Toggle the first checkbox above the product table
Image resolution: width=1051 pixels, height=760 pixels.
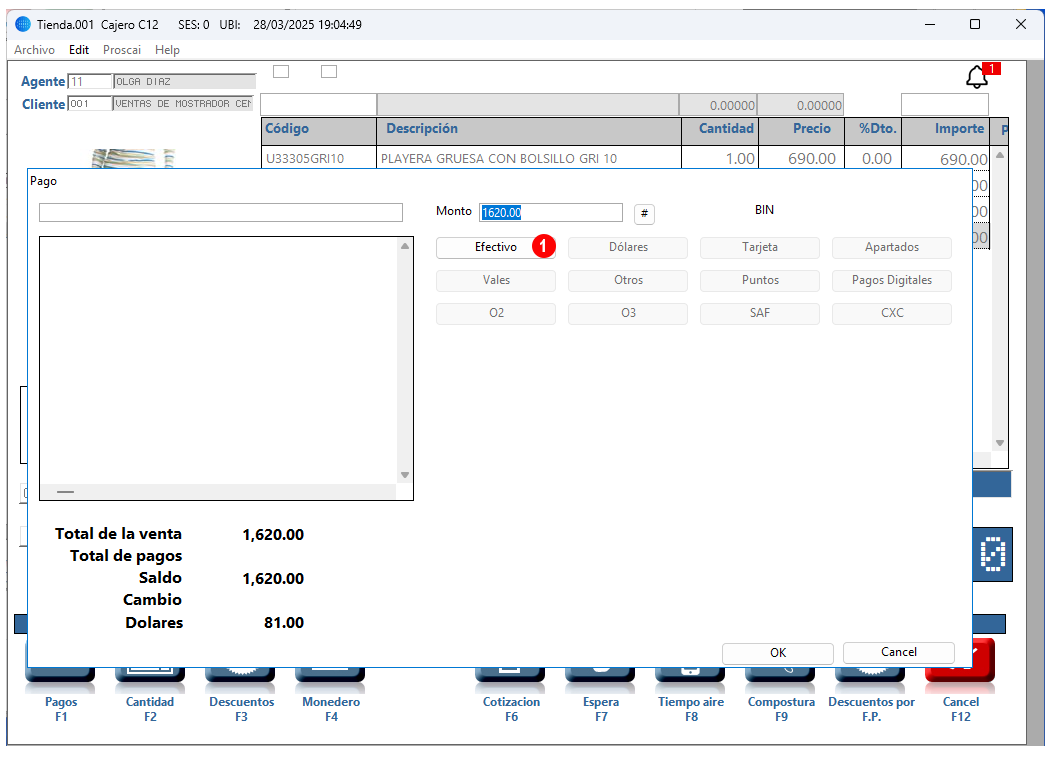click(281, 71)
